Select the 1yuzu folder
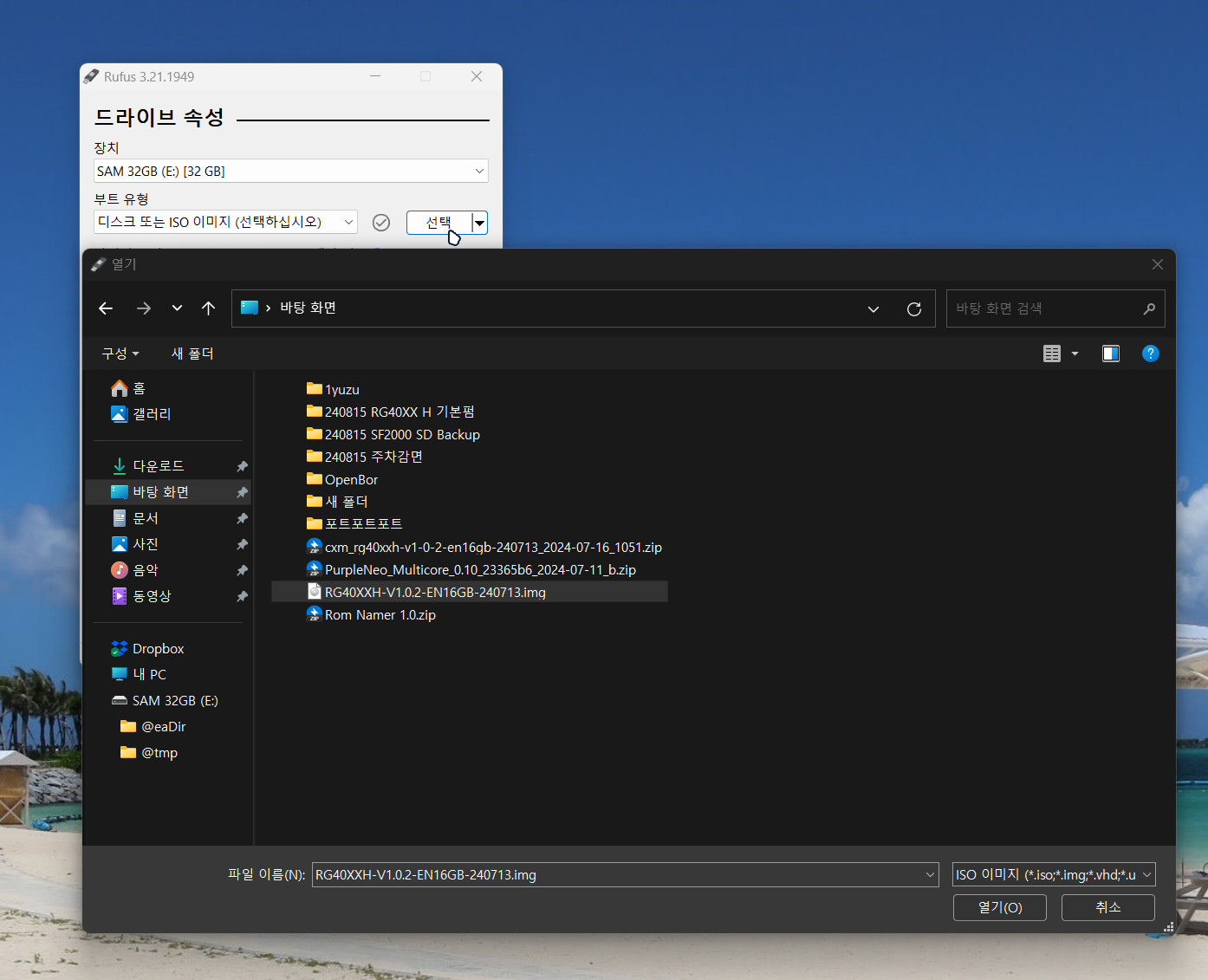Image resolution: width=1208 pixels, height=980 pixels. click(x=333, y=389)
